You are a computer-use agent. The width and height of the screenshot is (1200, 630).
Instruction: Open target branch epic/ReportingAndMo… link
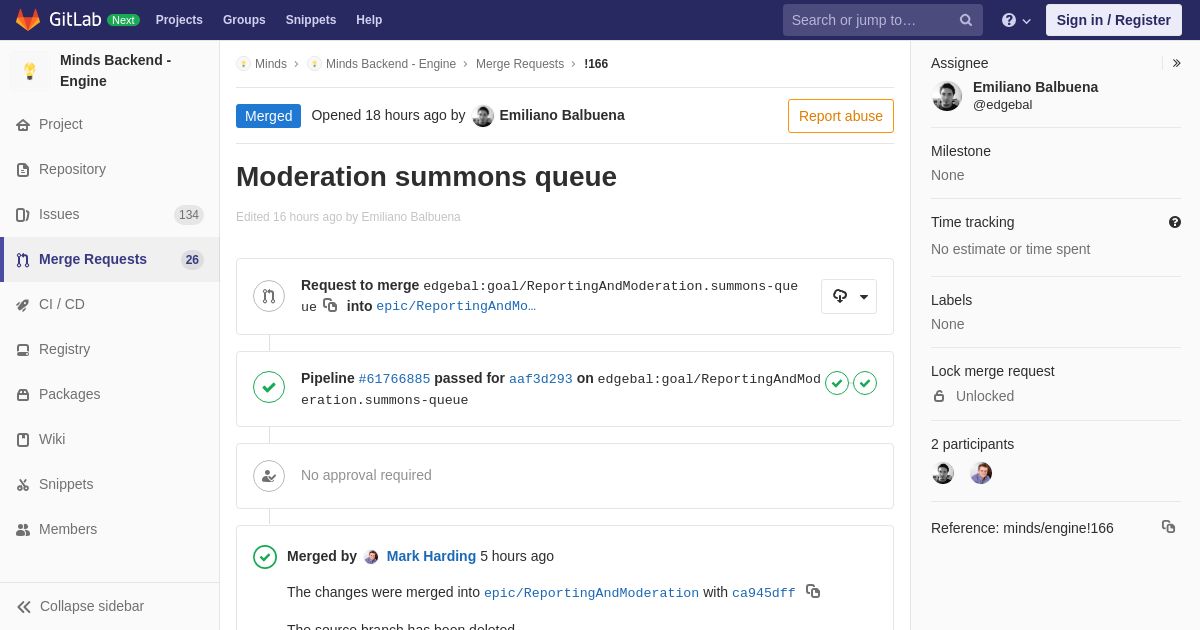[x=456, y=307]
